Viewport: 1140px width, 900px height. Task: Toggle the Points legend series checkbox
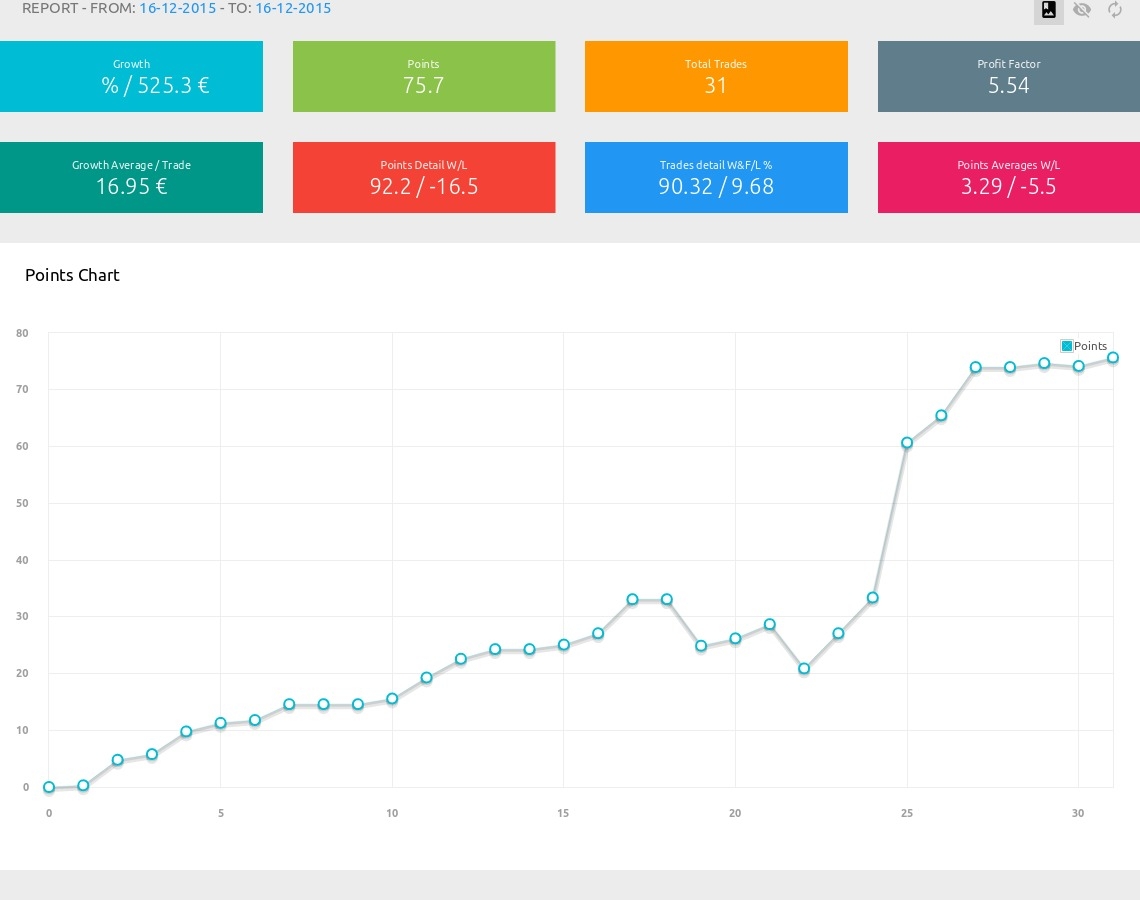pos(1067,346)
